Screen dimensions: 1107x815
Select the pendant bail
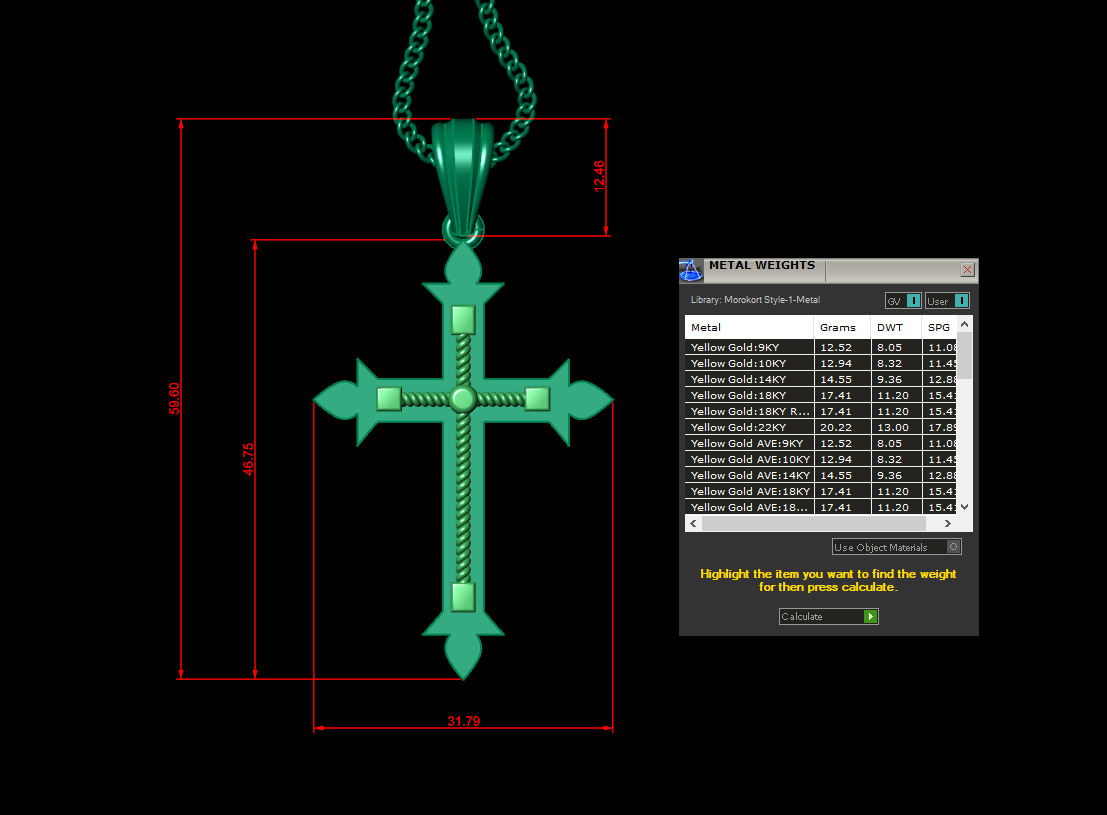[x=463, y=177]
